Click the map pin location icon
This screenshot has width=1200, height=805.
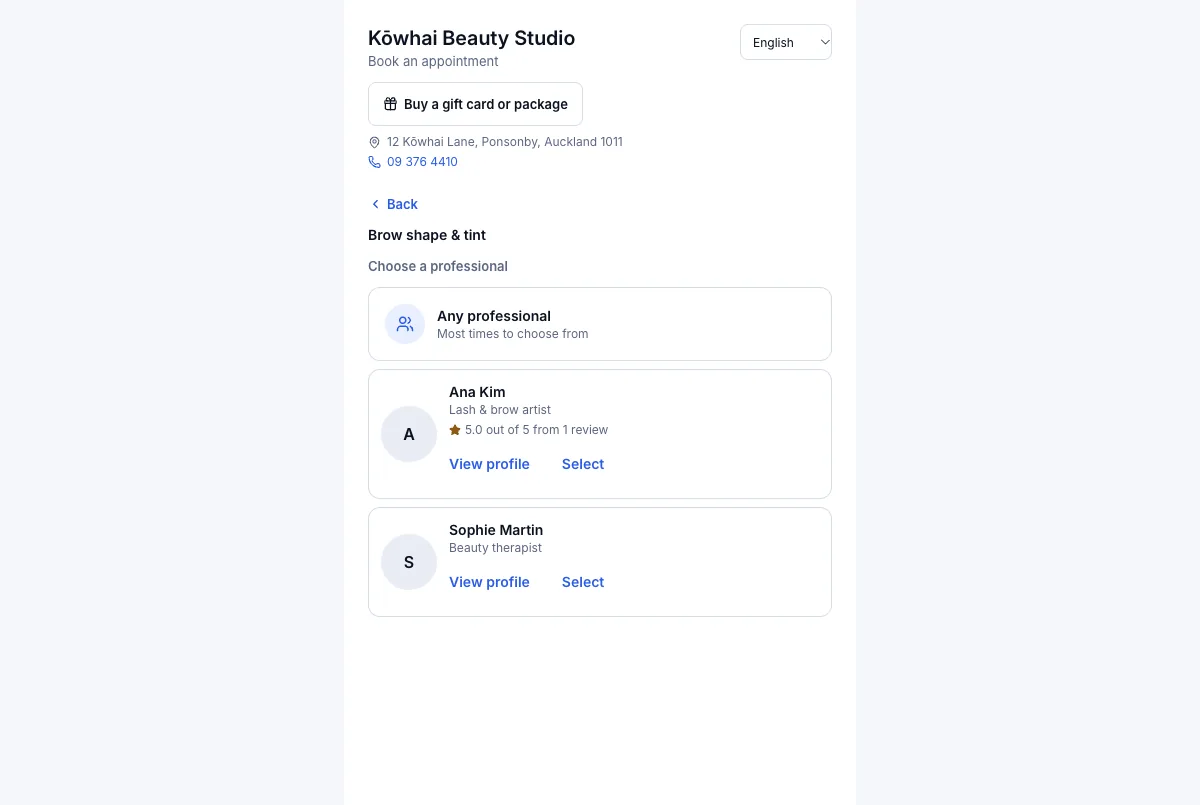coord(375,142)
